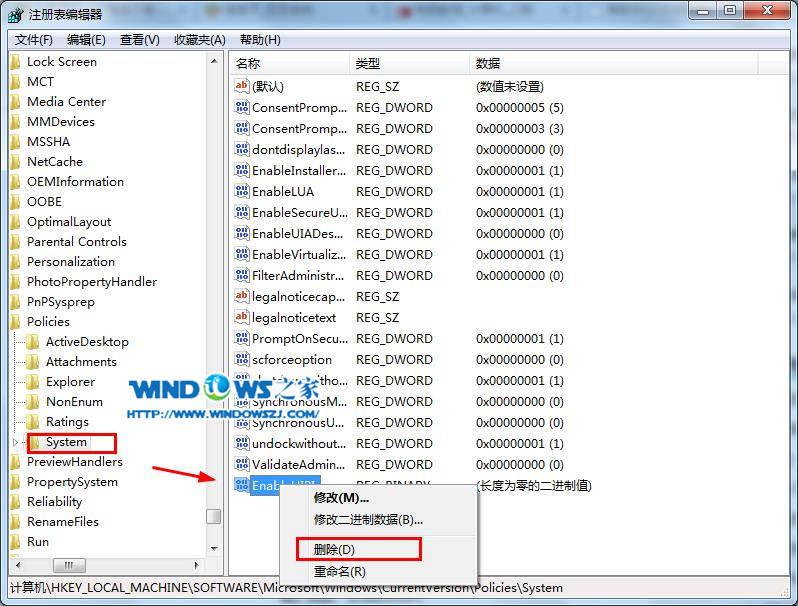Click the Policies folder icon
The image size is (798, 606).
pos(15,322)
